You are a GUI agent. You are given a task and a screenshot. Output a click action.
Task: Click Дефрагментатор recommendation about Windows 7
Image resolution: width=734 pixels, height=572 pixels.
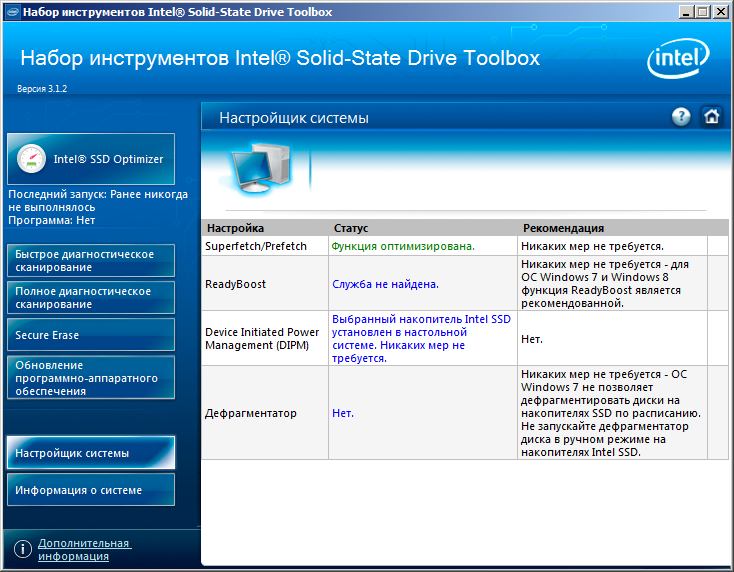tap(610, 413)
